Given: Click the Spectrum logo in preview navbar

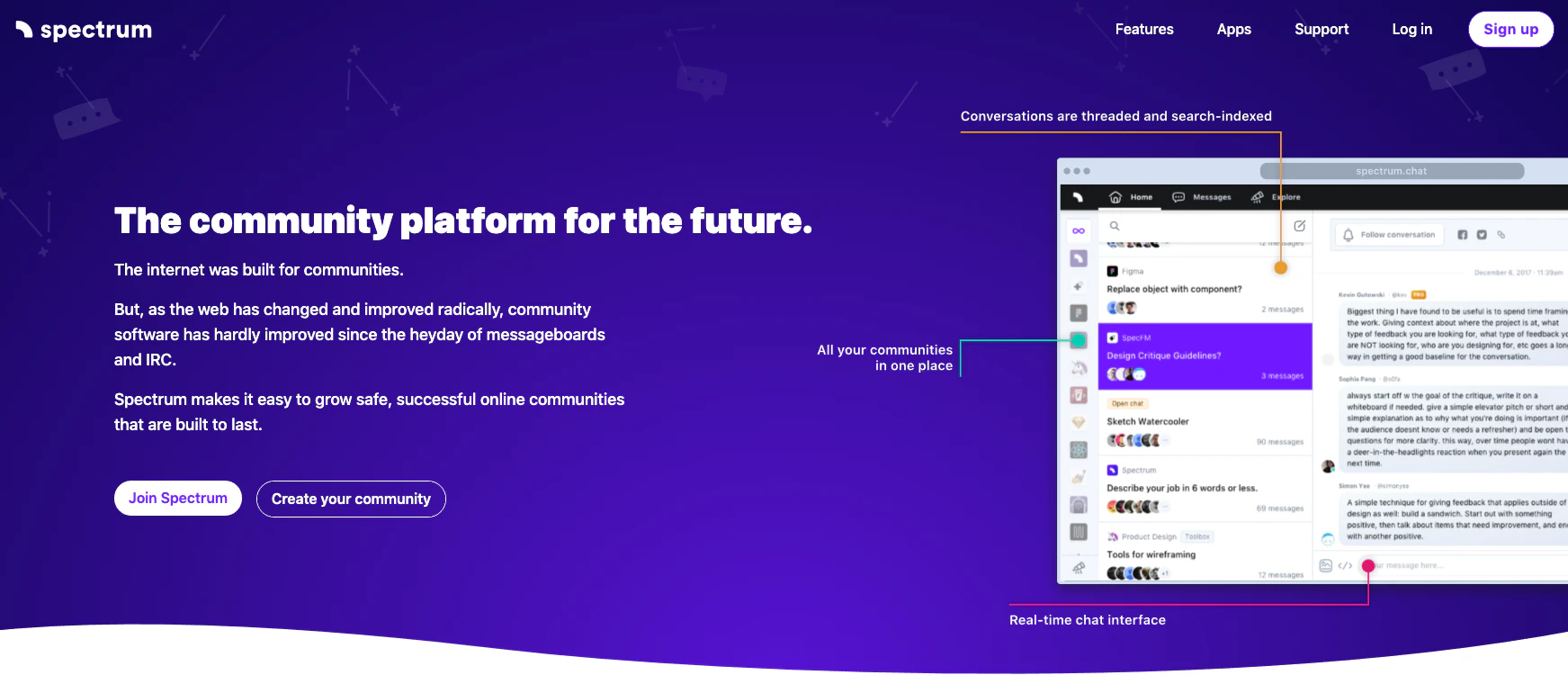Looking at the screenshot, I should [1078, 197].
